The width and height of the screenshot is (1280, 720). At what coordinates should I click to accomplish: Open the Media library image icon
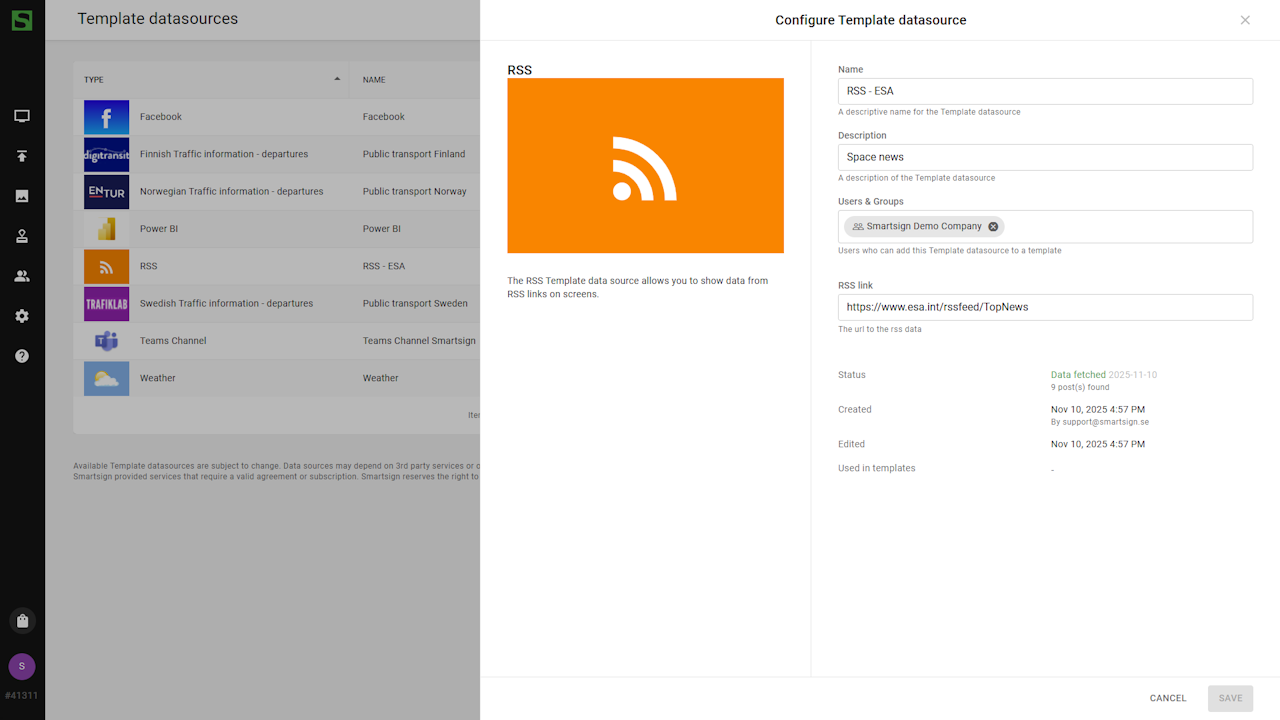[22, 196]
